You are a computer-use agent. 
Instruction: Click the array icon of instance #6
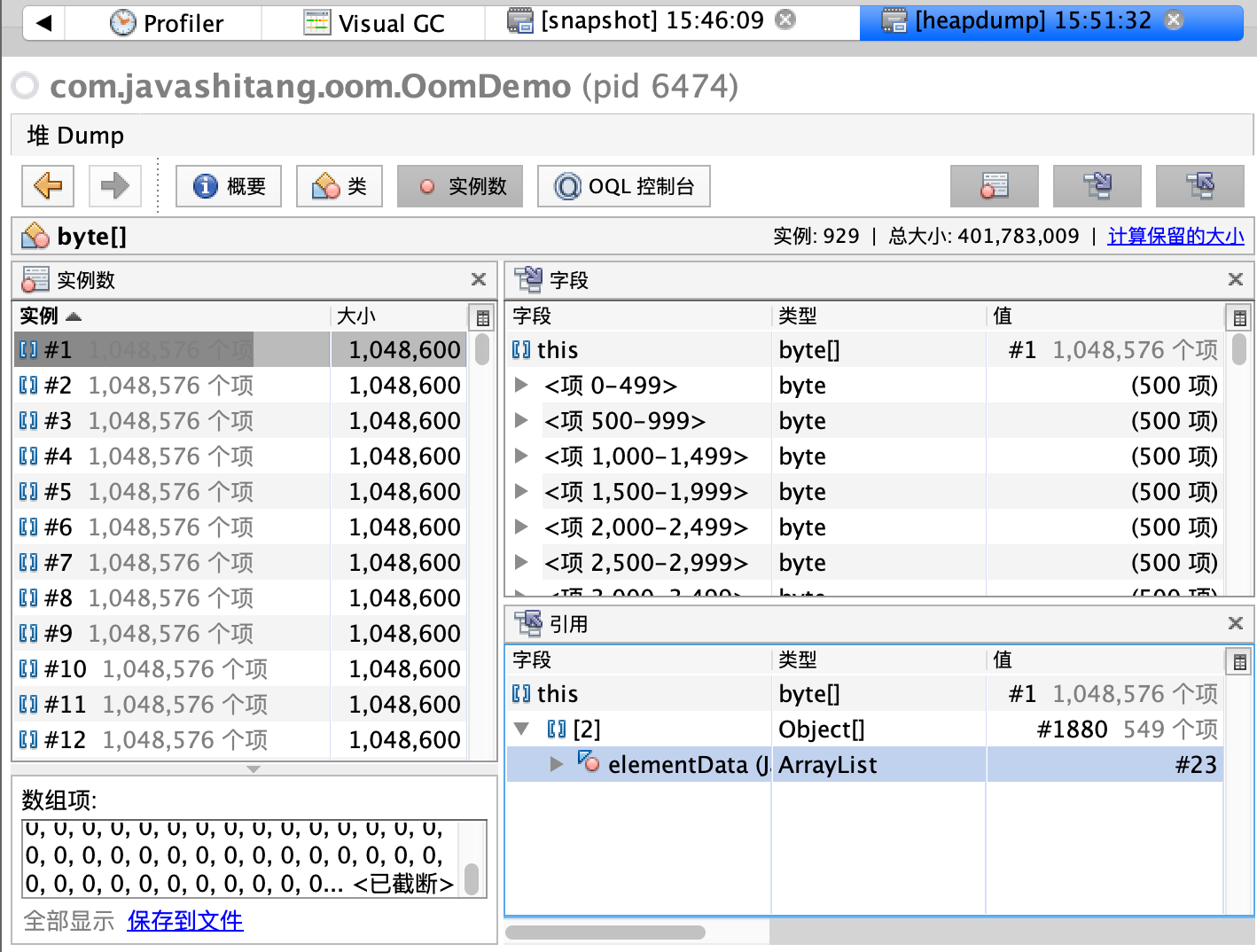28,527
